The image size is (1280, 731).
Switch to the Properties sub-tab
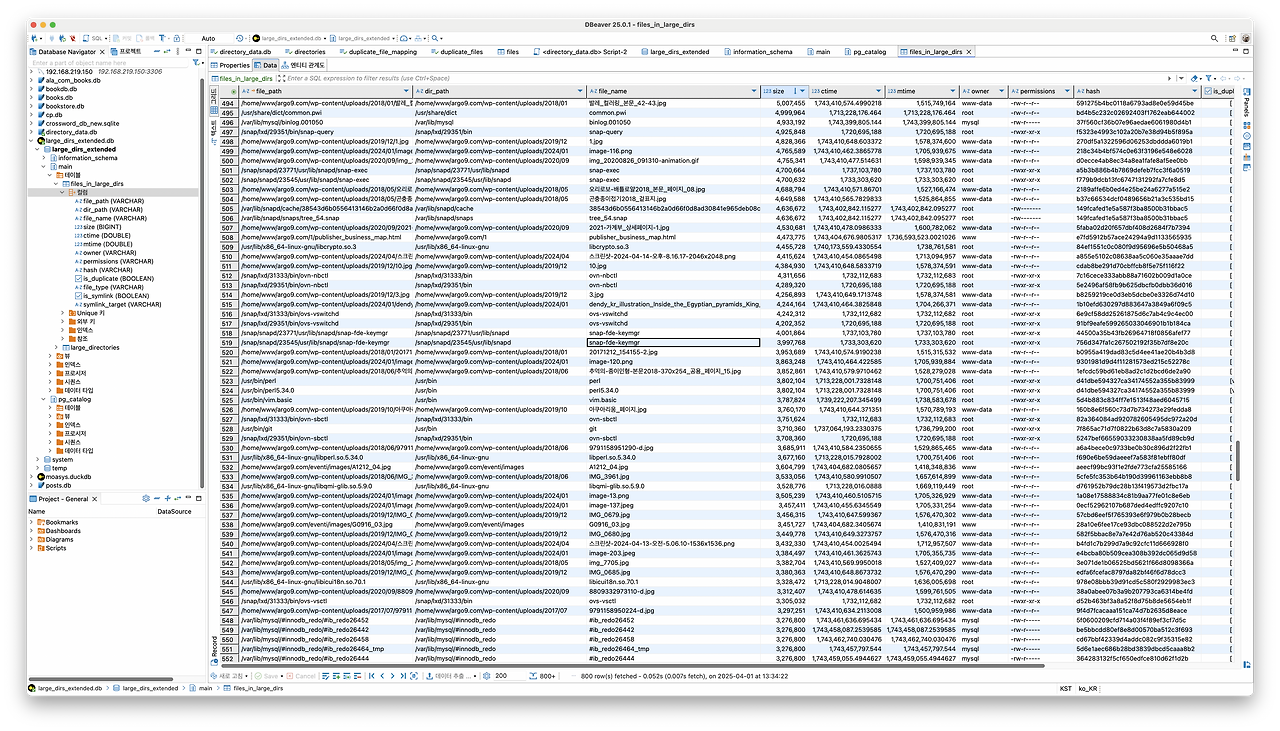230,64
